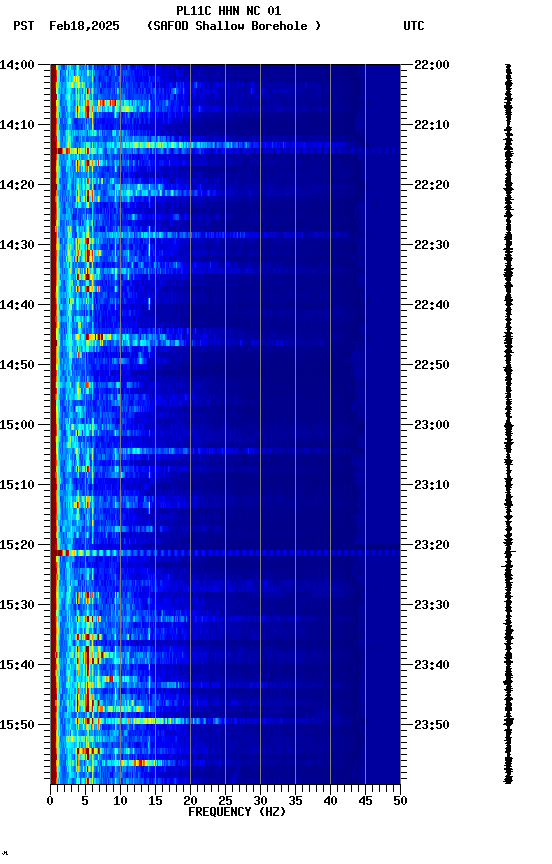Screen dimensions: 552x864
Task: Click the '35' frequency axis label
Action: point(295,801)
